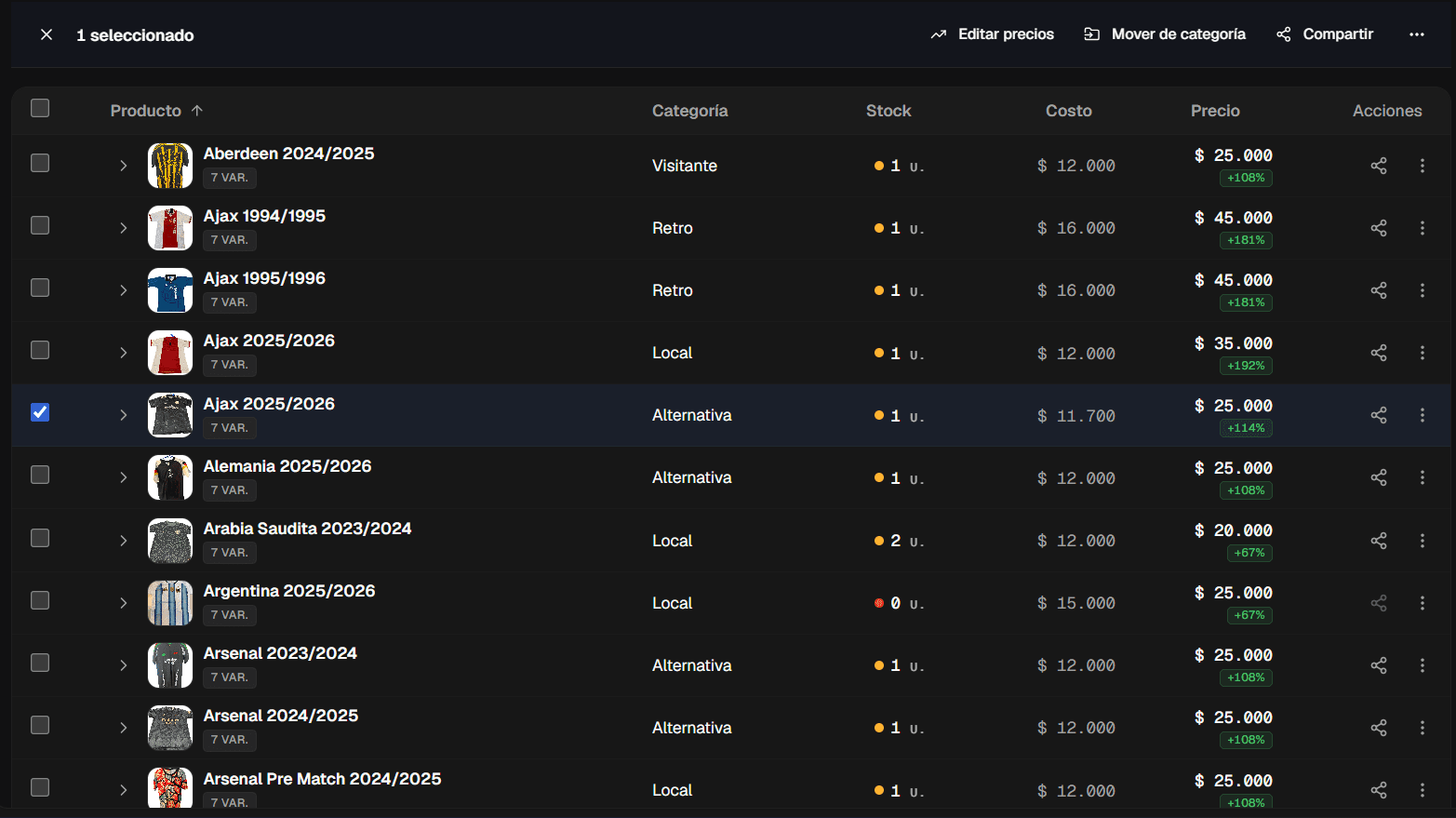Expand variants for Ajax 1995/1996
Image resolution: width=1456 pixels, height=818 pixels.
coord(123,290)
